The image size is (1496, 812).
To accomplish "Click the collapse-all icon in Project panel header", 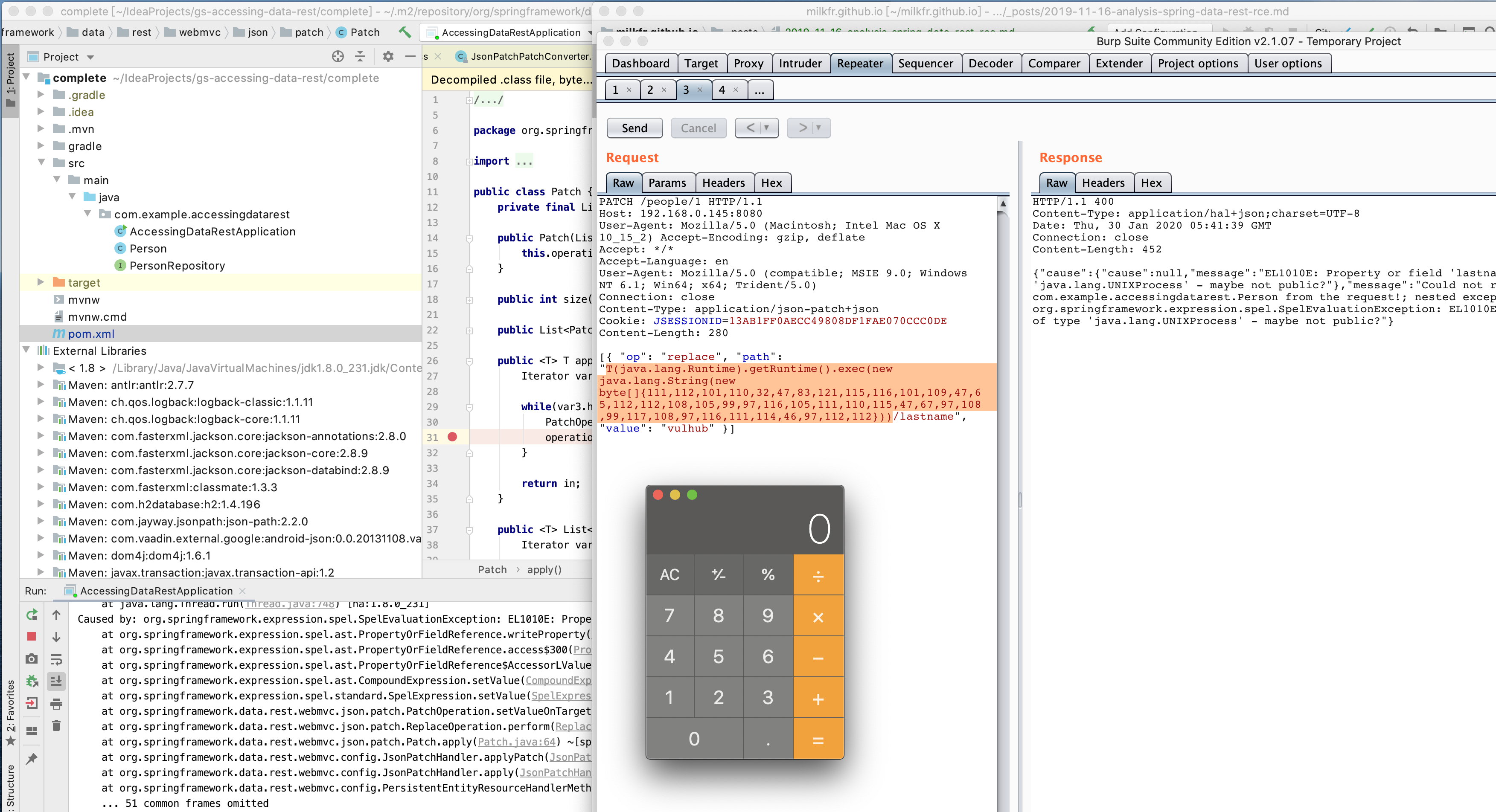I will (360, 56).
